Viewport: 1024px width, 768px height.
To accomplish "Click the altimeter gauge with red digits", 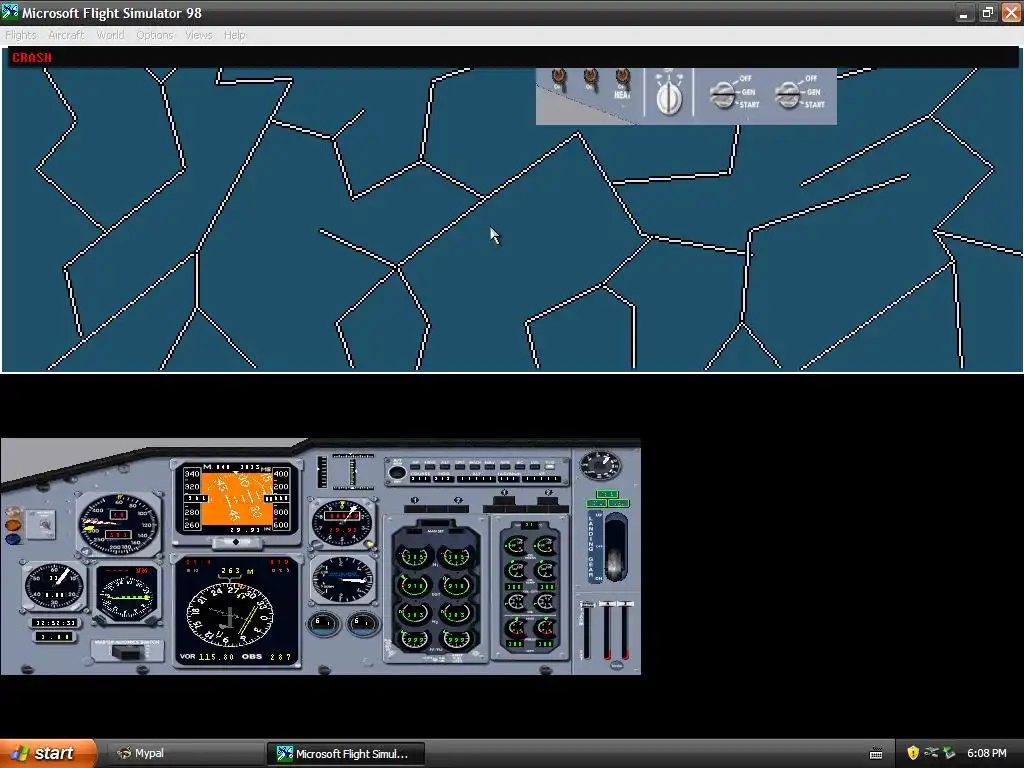I will 342,522.
